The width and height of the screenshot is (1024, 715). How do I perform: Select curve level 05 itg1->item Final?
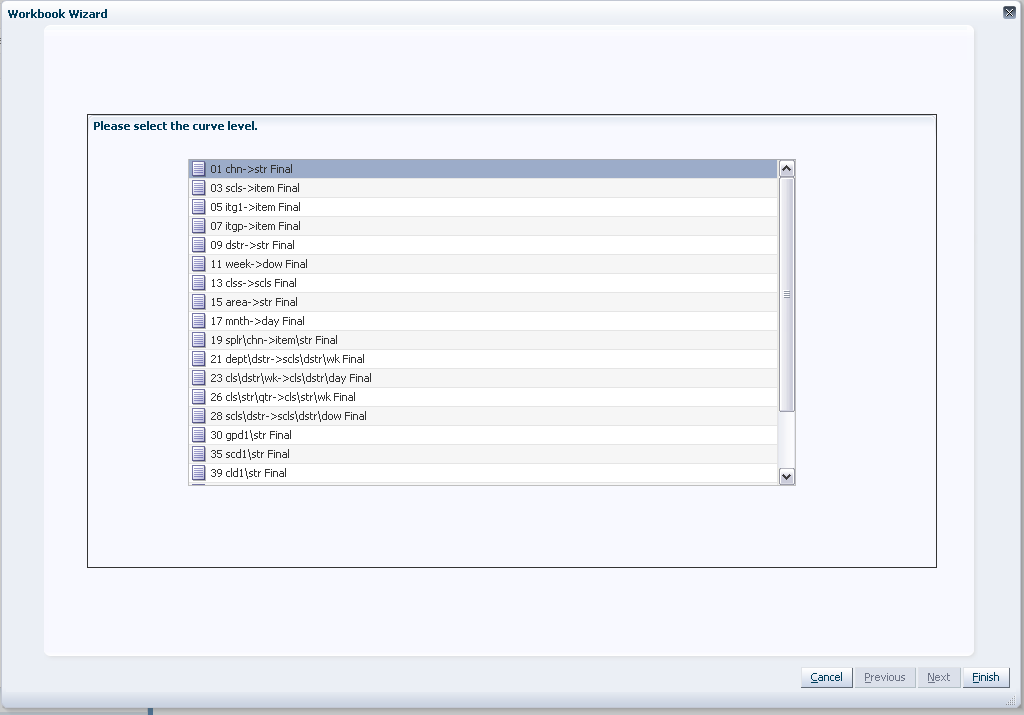point(483,207)
